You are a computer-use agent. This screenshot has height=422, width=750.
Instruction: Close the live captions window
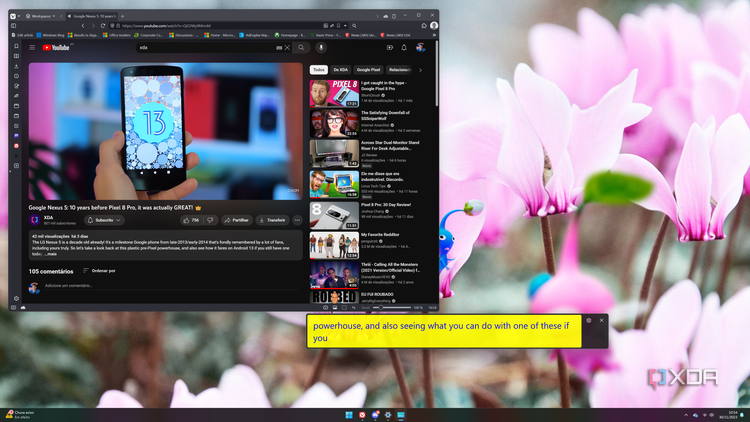(x=601, y=321)
